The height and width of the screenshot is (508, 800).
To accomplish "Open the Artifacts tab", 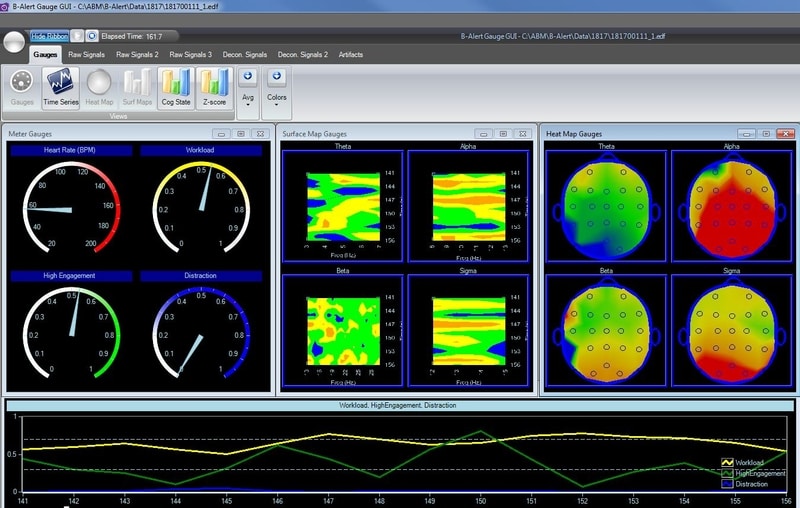I will pyautogui.click(x=351, y=54).
